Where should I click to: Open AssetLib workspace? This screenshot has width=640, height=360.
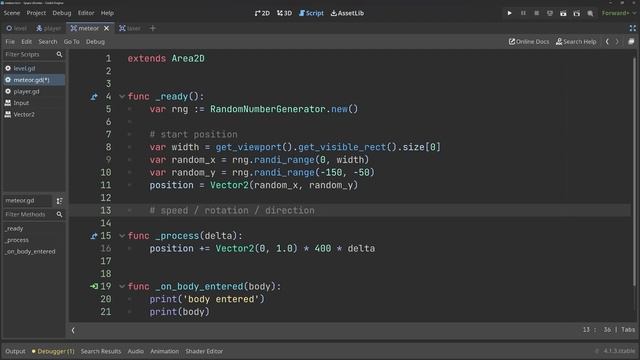[x=347, y=13]
